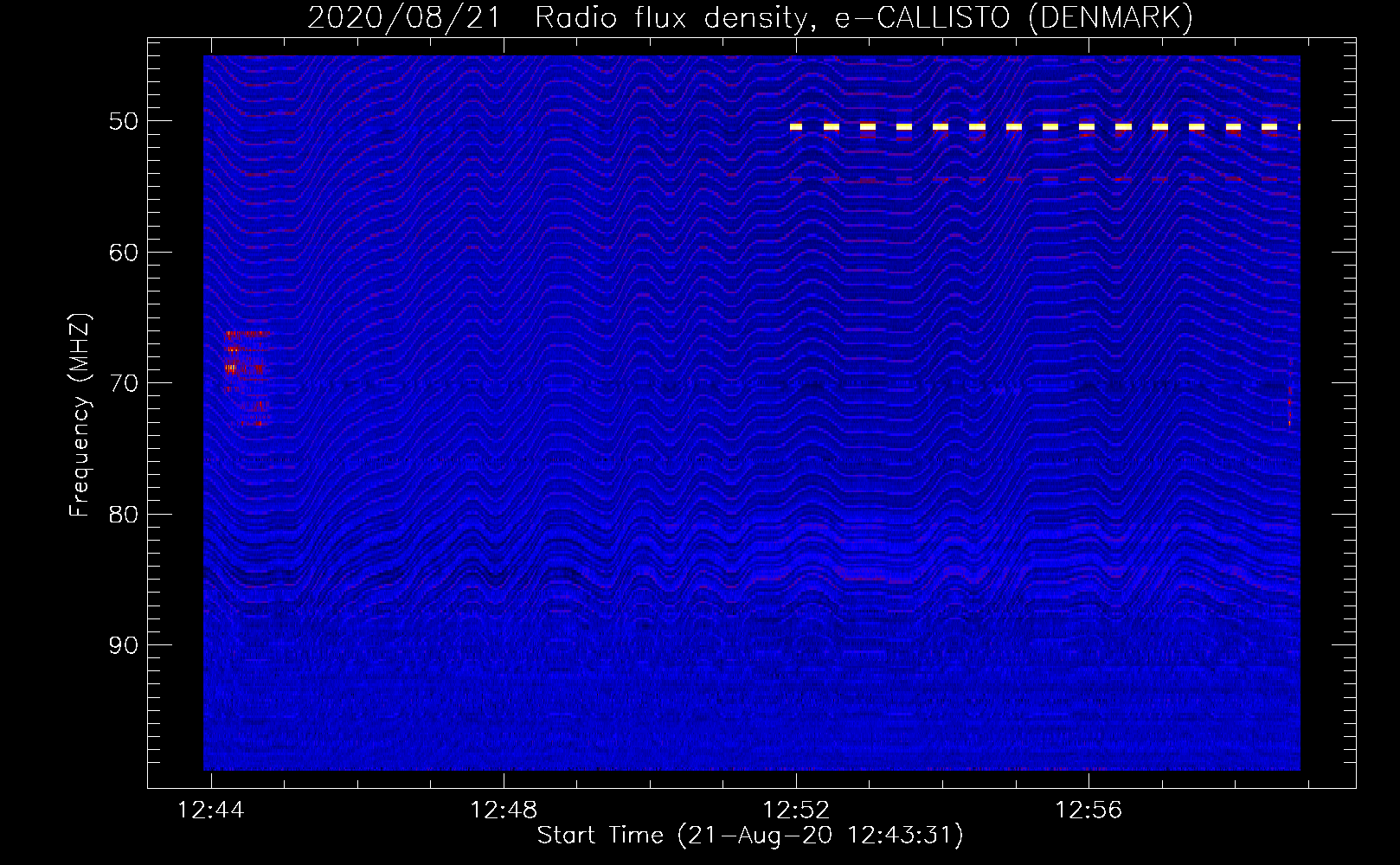Click the 12:52 time tick label
This screenshot has width=1400, height=865.
click(796, 811)
